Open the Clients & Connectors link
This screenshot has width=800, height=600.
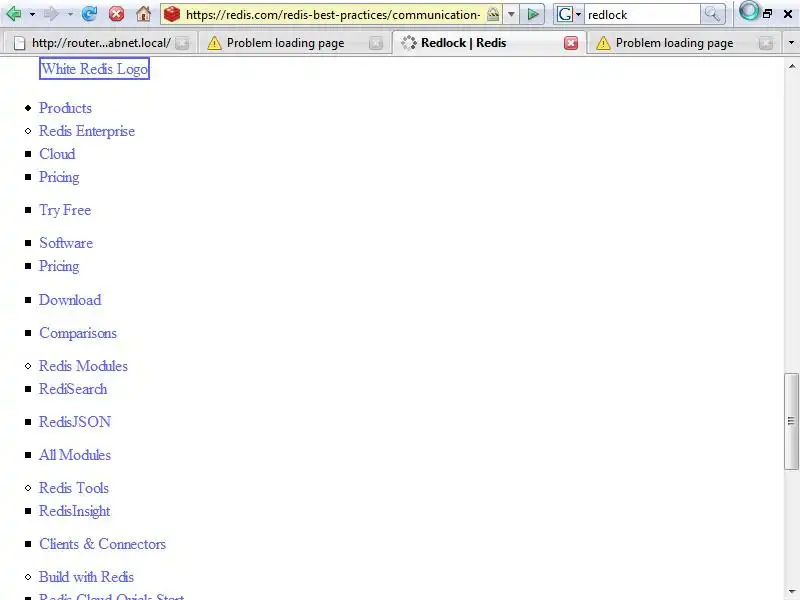tap(103, 544)
